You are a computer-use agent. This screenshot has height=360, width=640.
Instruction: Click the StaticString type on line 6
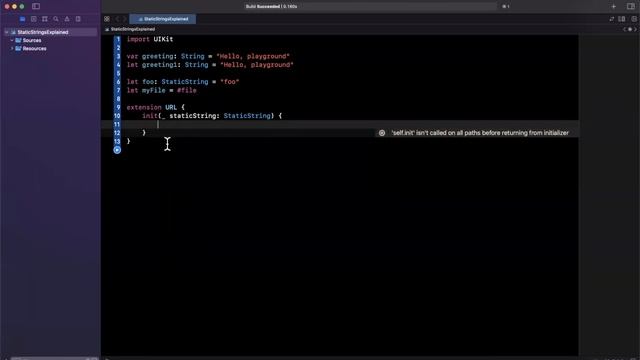tap(185, 82)
